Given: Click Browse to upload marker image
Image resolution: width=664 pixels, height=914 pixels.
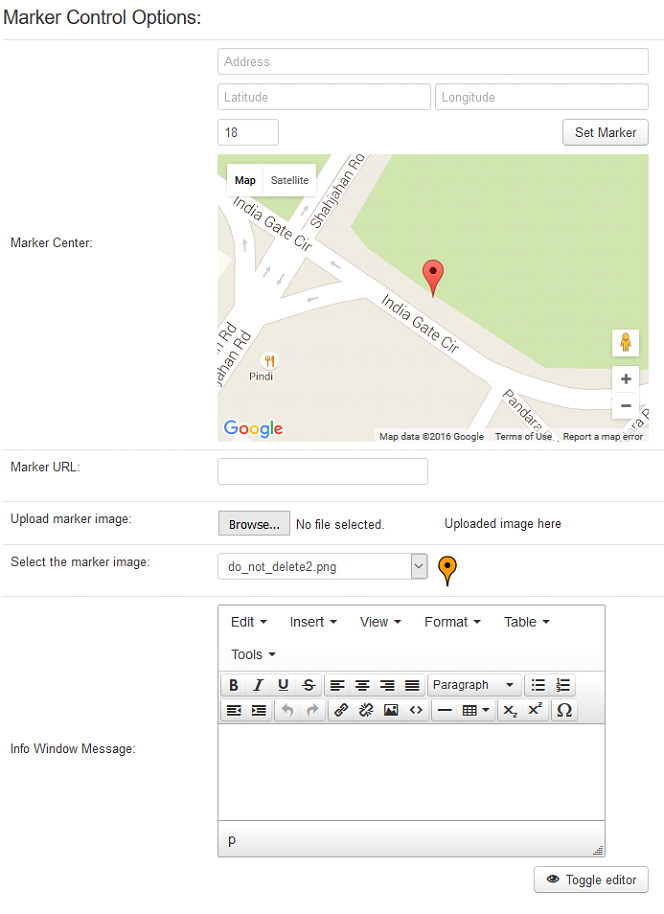Looking at the screenshot, I should tap(254, 524).
